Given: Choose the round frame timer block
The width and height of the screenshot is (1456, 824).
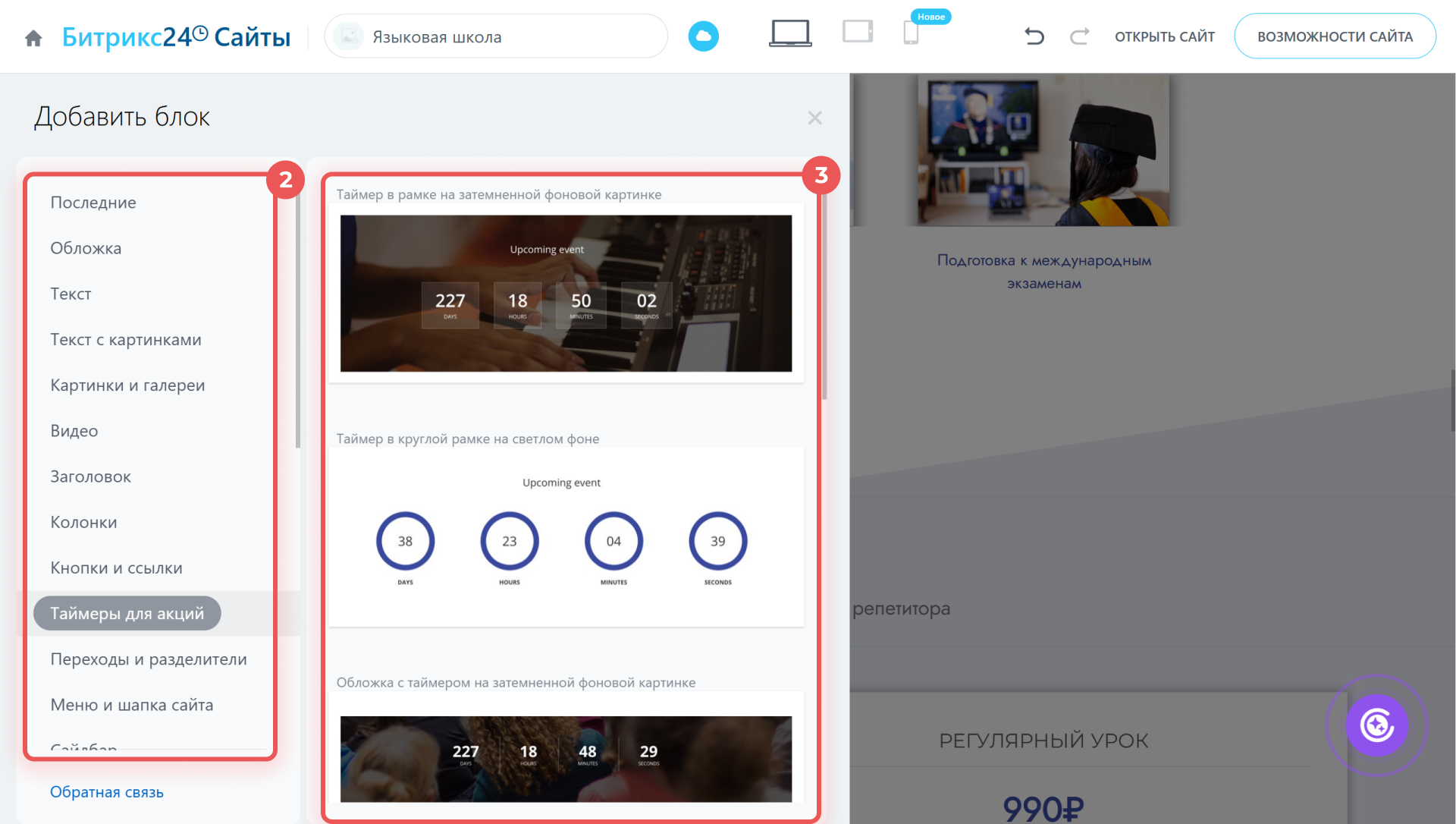Looking at the screenshot, I should click(566, 537).
